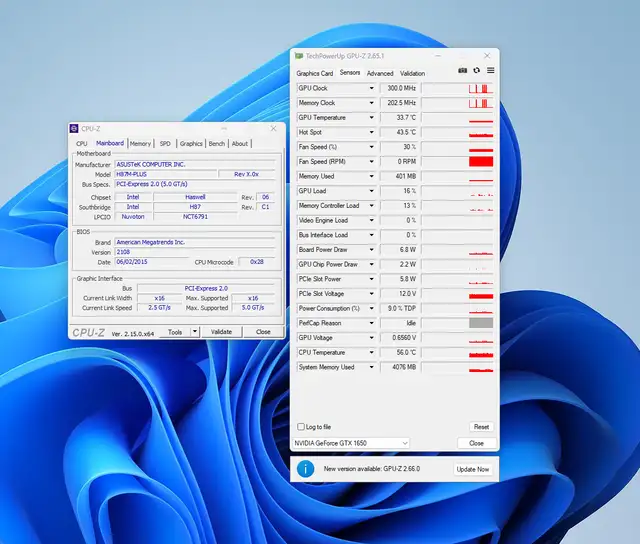Switch to GPU-Z Validation tab
The height and width of the screenshot is (544, 640).
pos(412,73)
